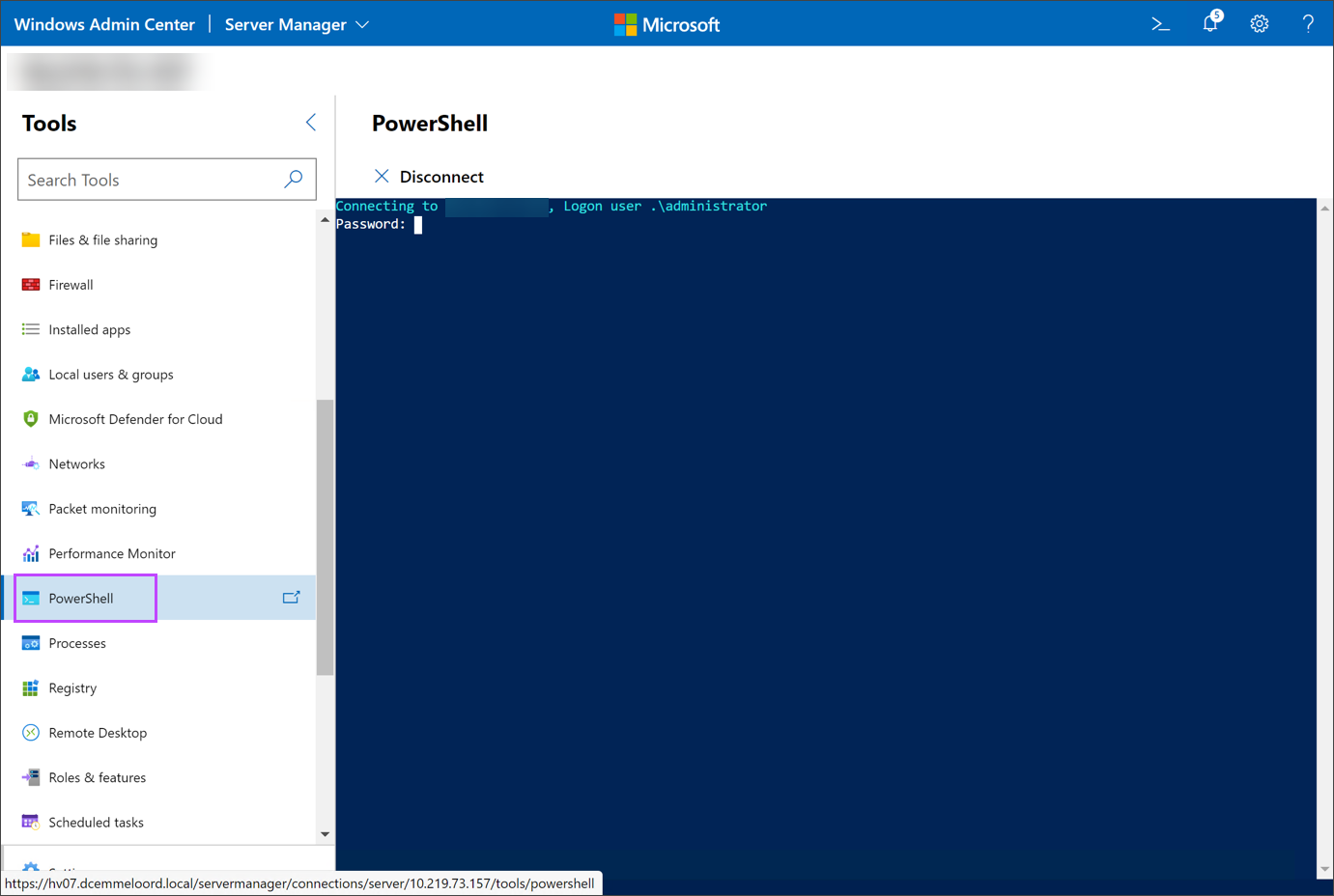This screenshot has width=1334, height=896.
Task: Open the PowerShell console icon in header
Action: pos(1160,24)
